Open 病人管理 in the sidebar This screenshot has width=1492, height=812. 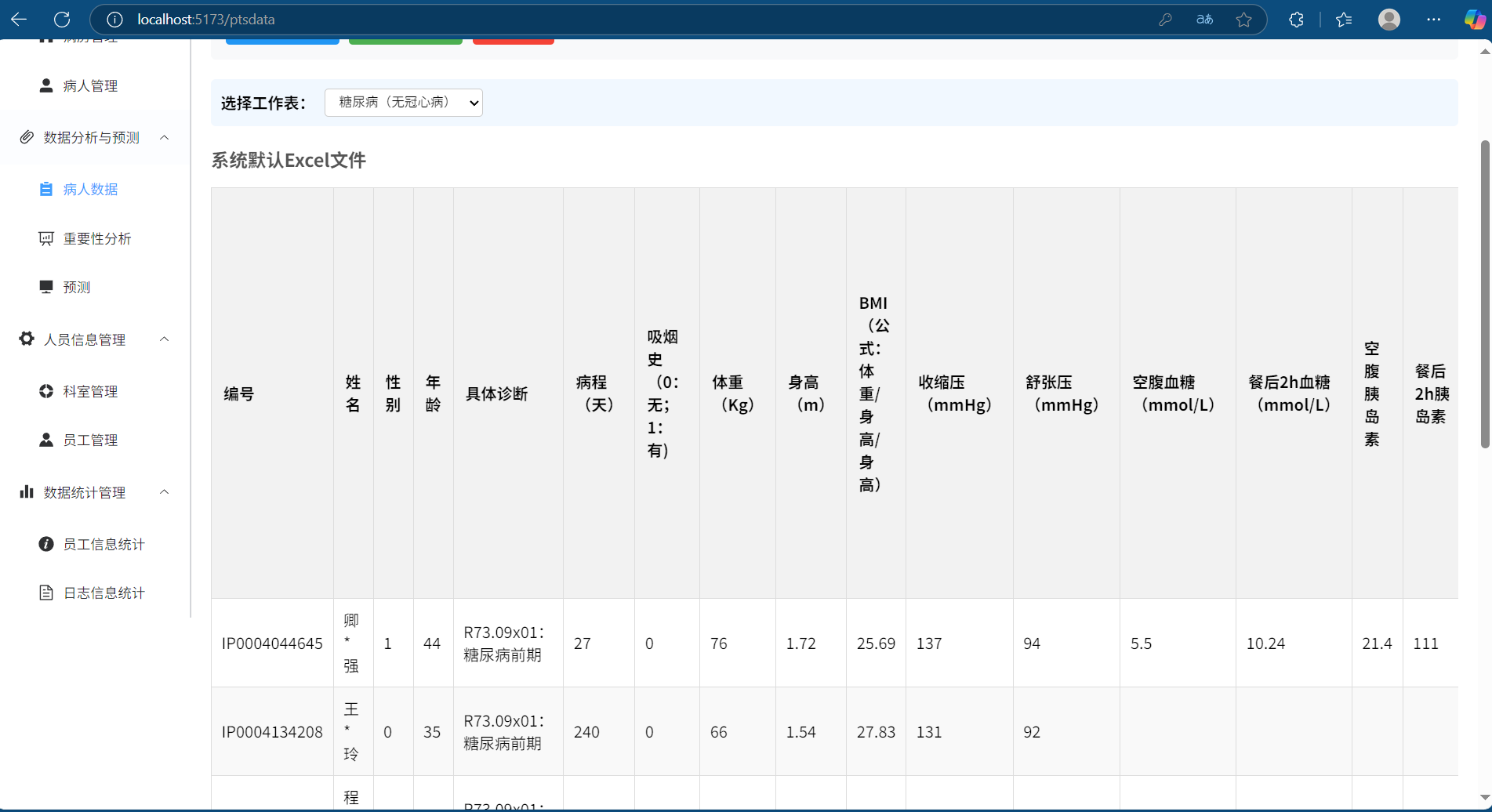(x=90, y=86)
